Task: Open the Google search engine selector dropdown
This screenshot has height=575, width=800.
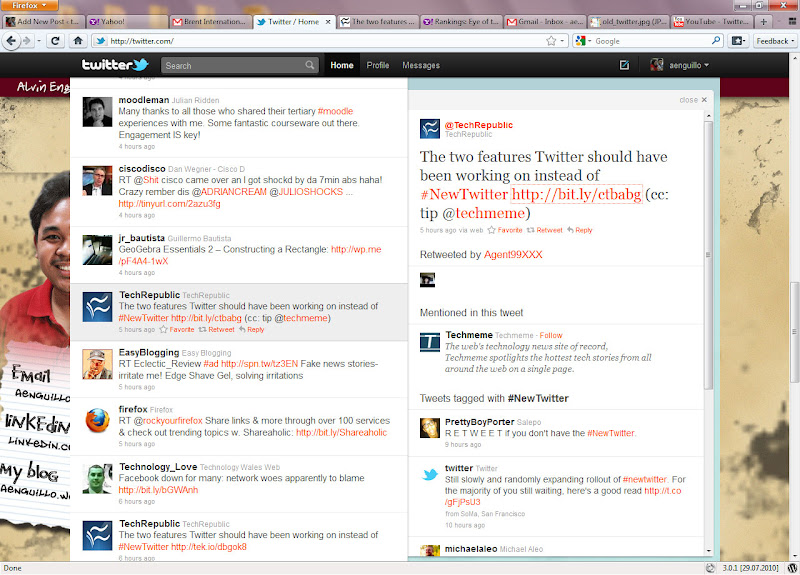Action: click(x=583, y=41)
